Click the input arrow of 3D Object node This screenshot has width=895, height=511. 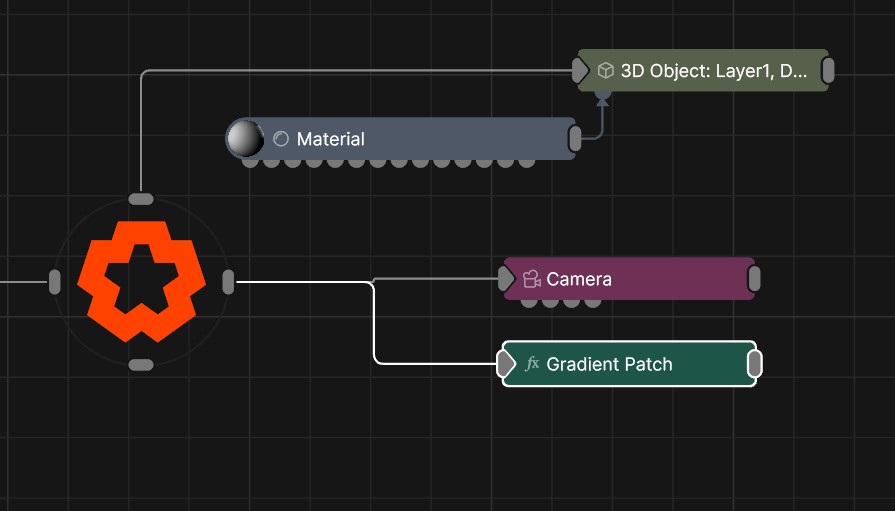point(581,70)
